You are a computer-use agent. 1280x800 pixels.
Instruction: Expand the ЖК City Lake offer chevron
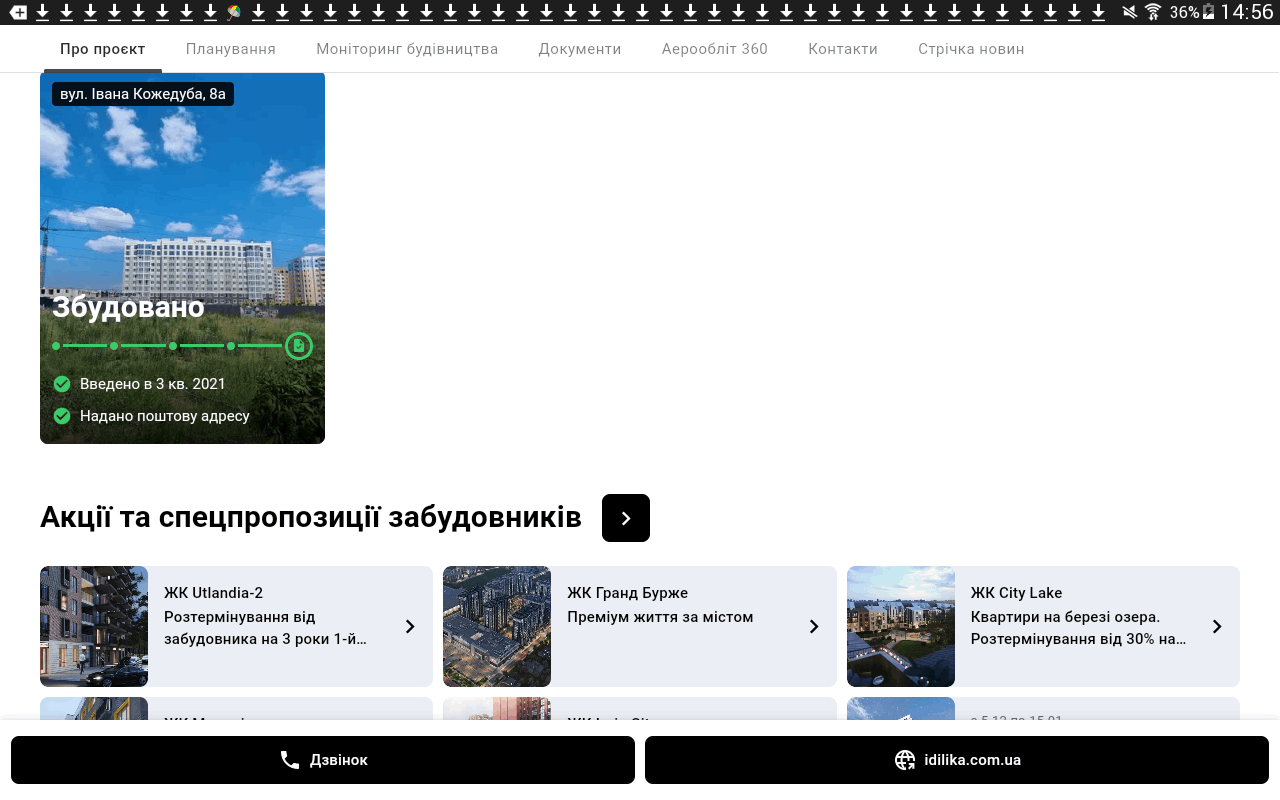[1217, 627]
